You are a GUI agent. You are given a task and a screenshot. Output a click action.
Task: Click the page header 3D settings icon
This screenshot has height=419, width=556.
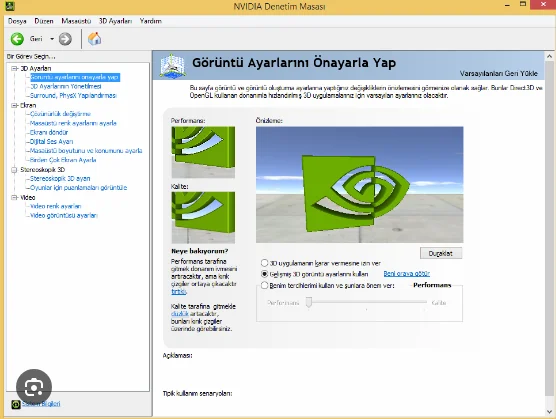pyautogui.click(x=172, y=66)
